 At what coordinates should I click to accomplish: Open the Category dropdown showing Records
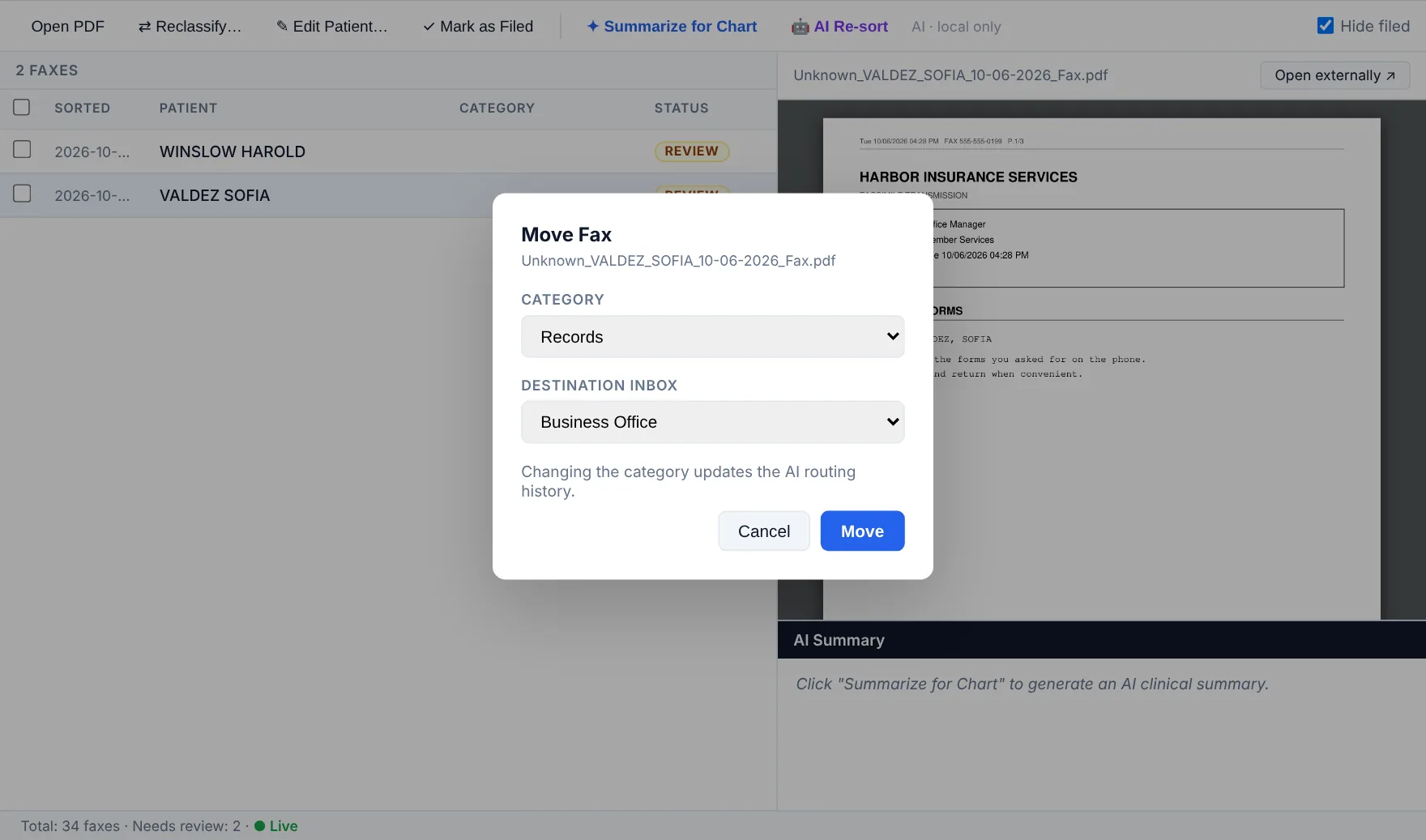pyautogui.click(x=712, y=336)
